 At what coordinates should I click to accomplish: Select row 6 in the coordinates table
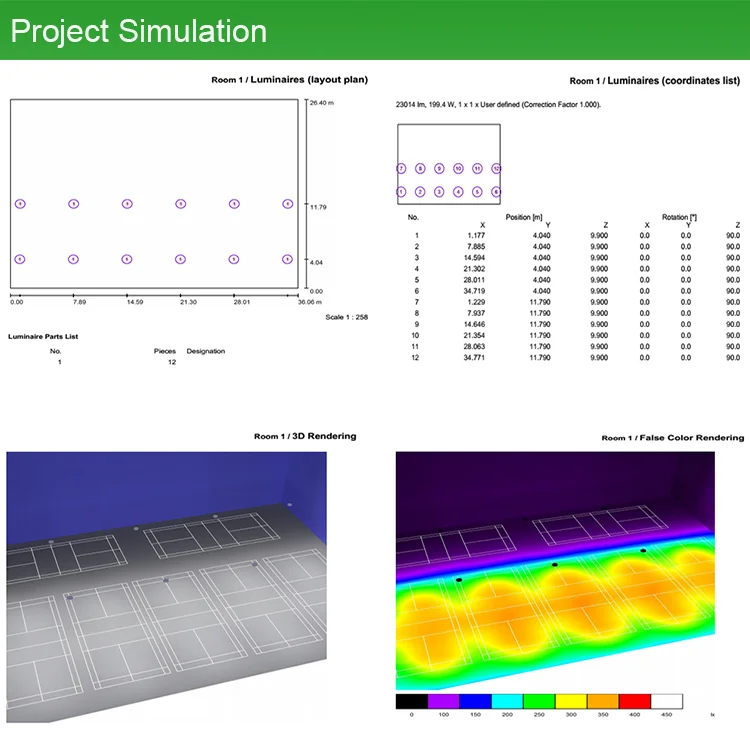[574, 291]
